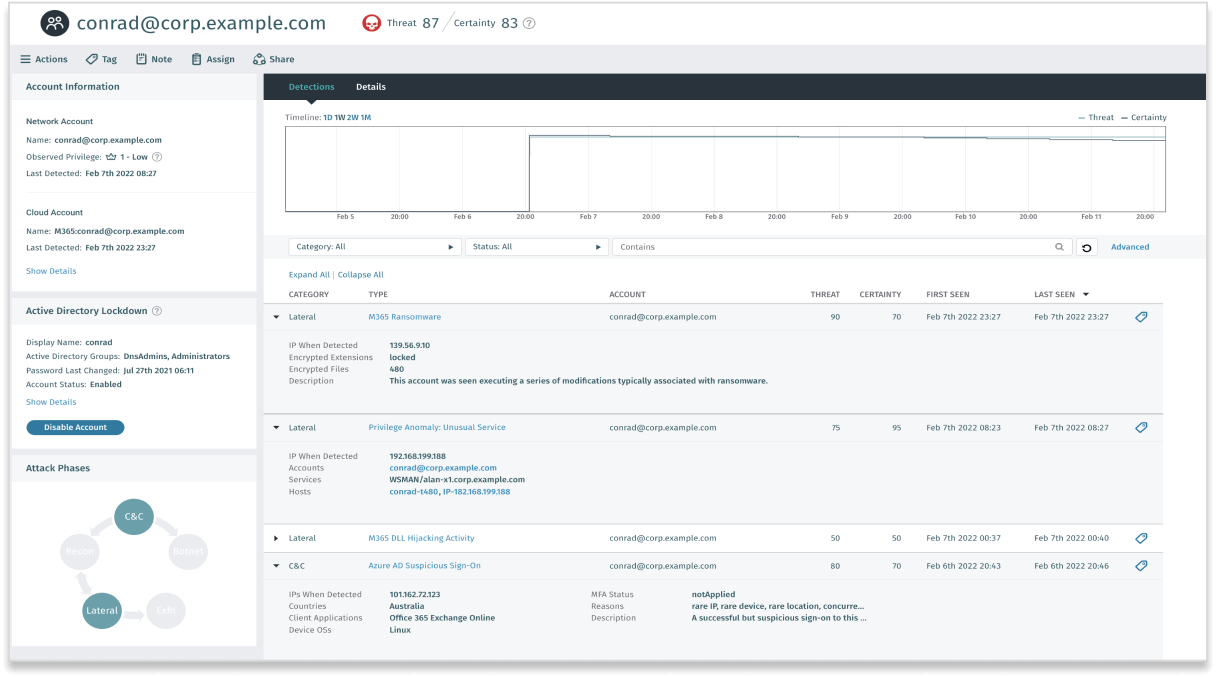Expand the M365 DLL Hijacking Activity detection row
Viewport: 1216px width, 677px height.
point(277,537)
